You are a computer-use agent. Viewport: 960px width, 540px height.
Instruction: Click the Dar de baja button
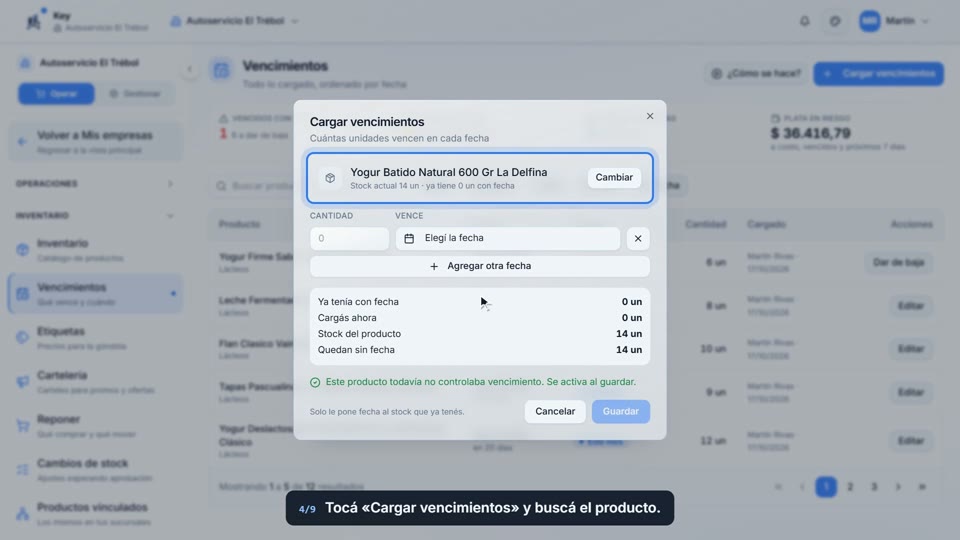(x=898, y=262)
